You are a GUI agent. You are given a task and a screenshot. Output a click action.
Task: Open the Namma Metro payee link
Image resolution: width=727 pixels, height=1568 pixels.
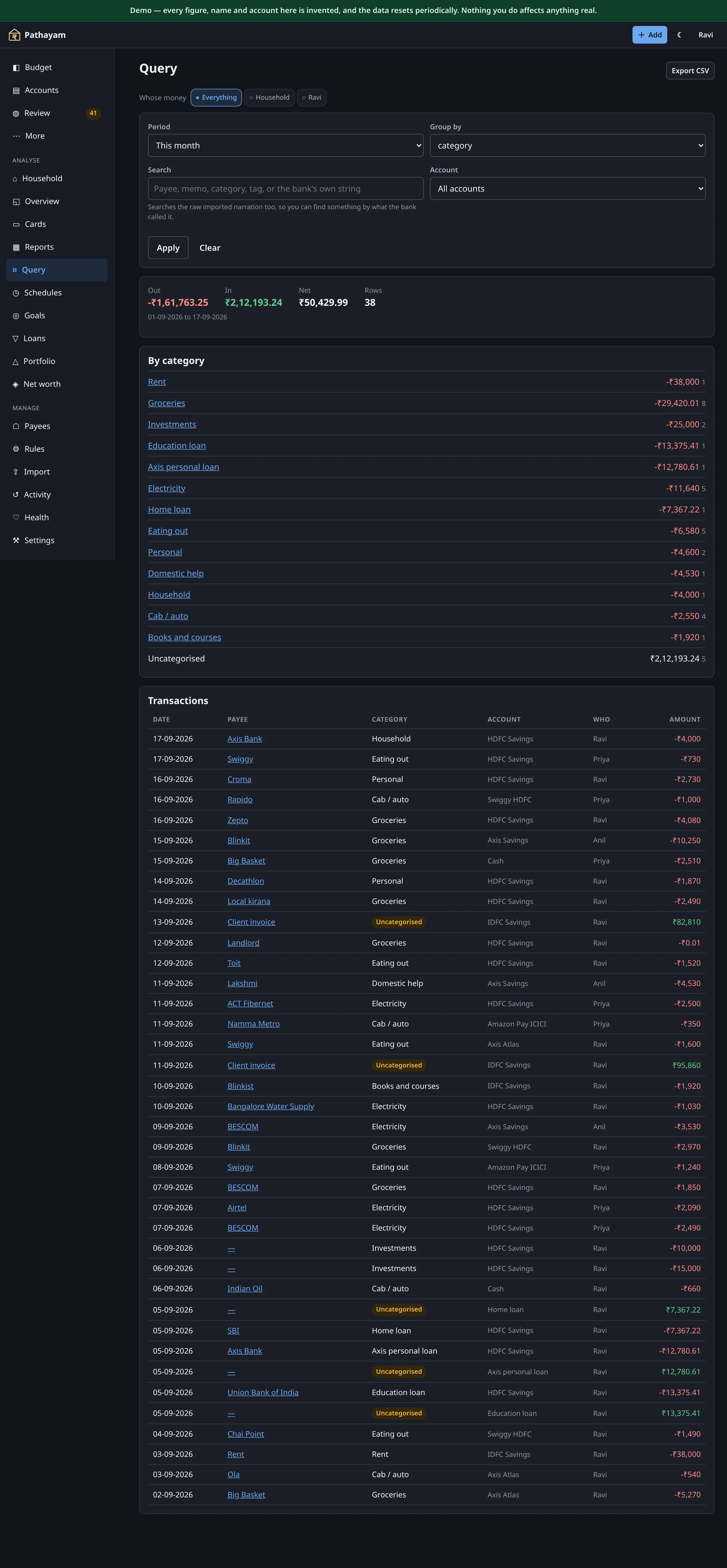coord(253,1024)
